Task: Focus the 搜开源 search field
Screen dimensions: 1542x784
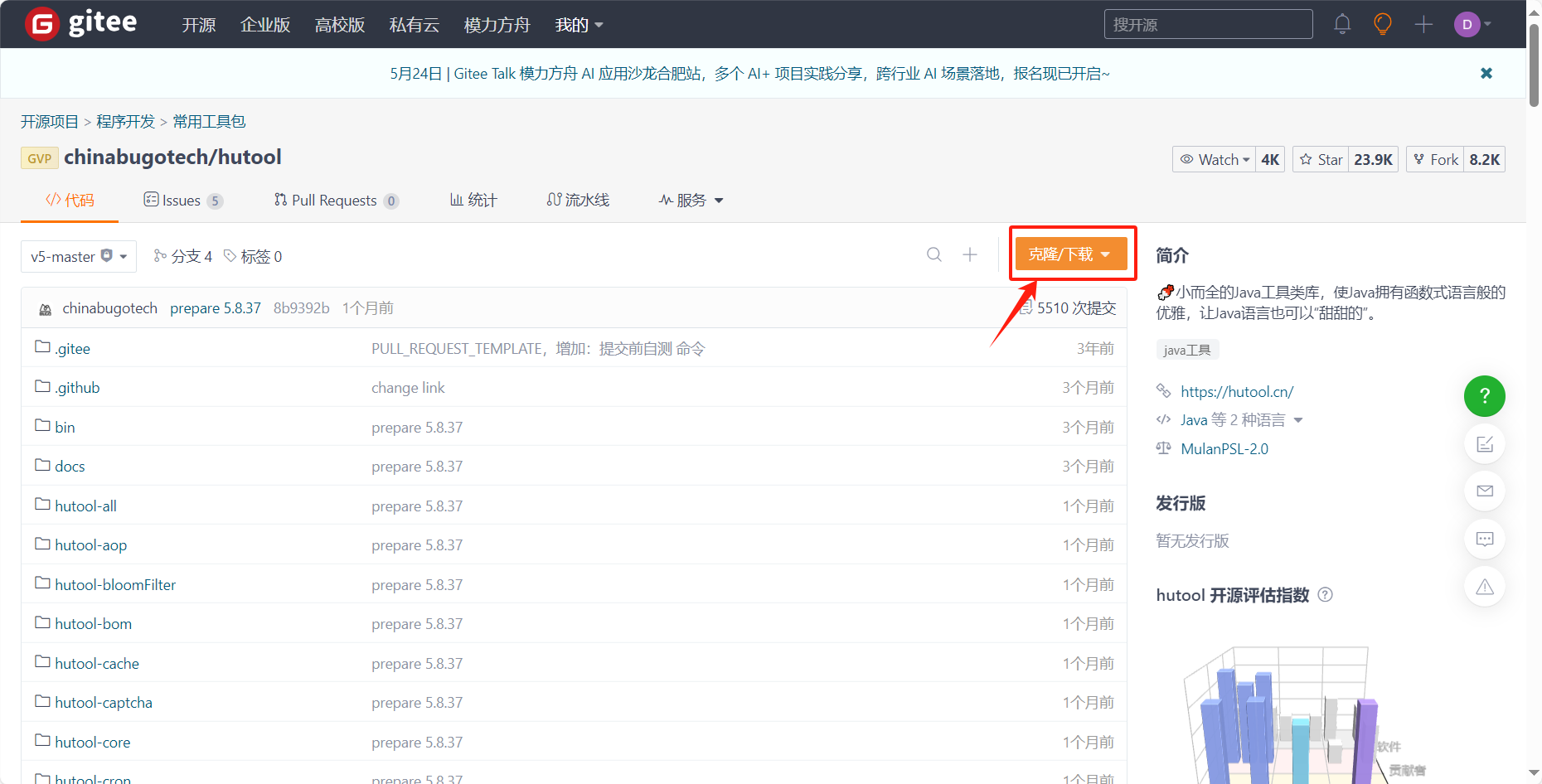Action: 1208,24
